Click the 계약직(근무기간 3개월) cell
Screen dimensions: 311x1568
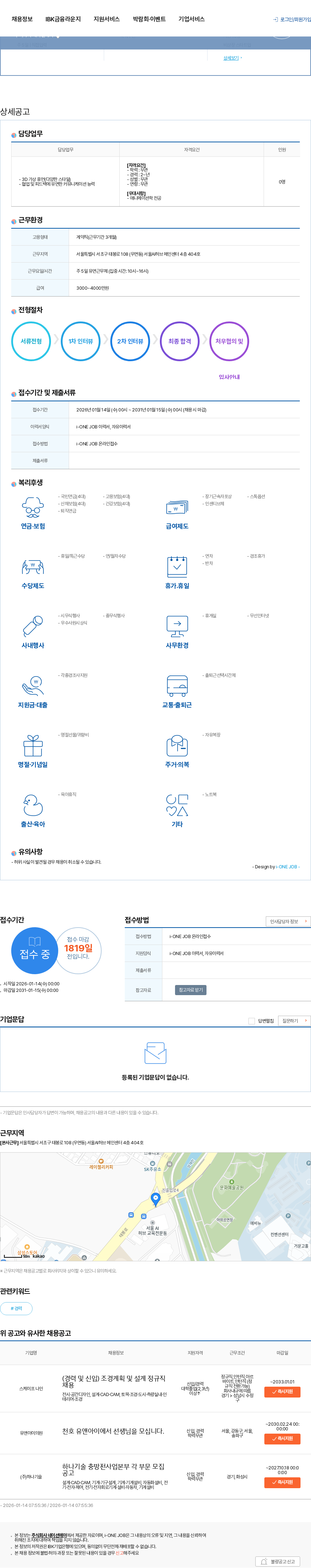(x=96, y=237)
